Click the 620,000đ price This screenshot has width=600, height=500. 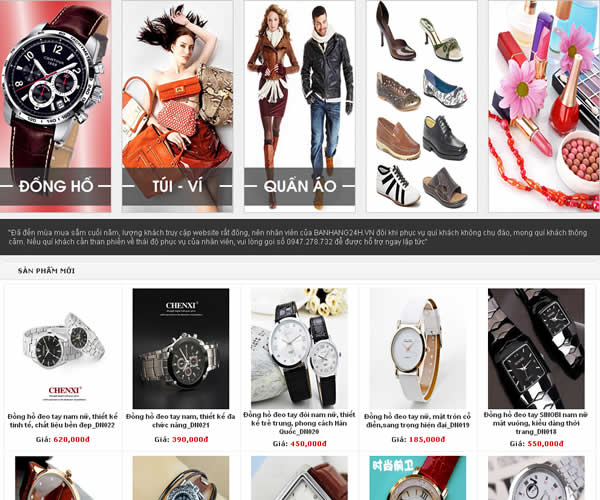(x=72, y=439)
